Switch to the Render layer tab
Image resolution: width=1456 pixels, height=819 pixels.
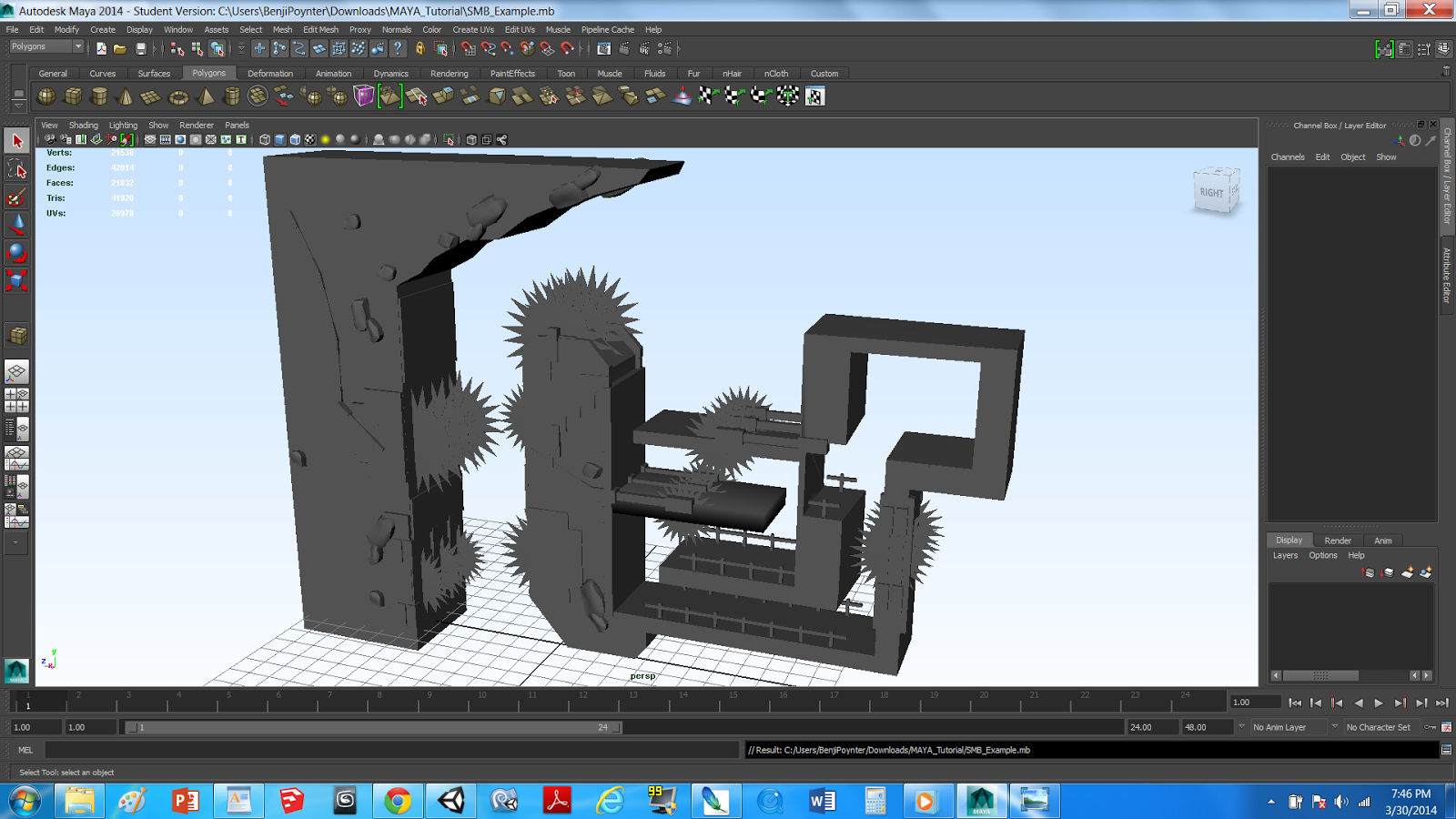pos(1338,541)
